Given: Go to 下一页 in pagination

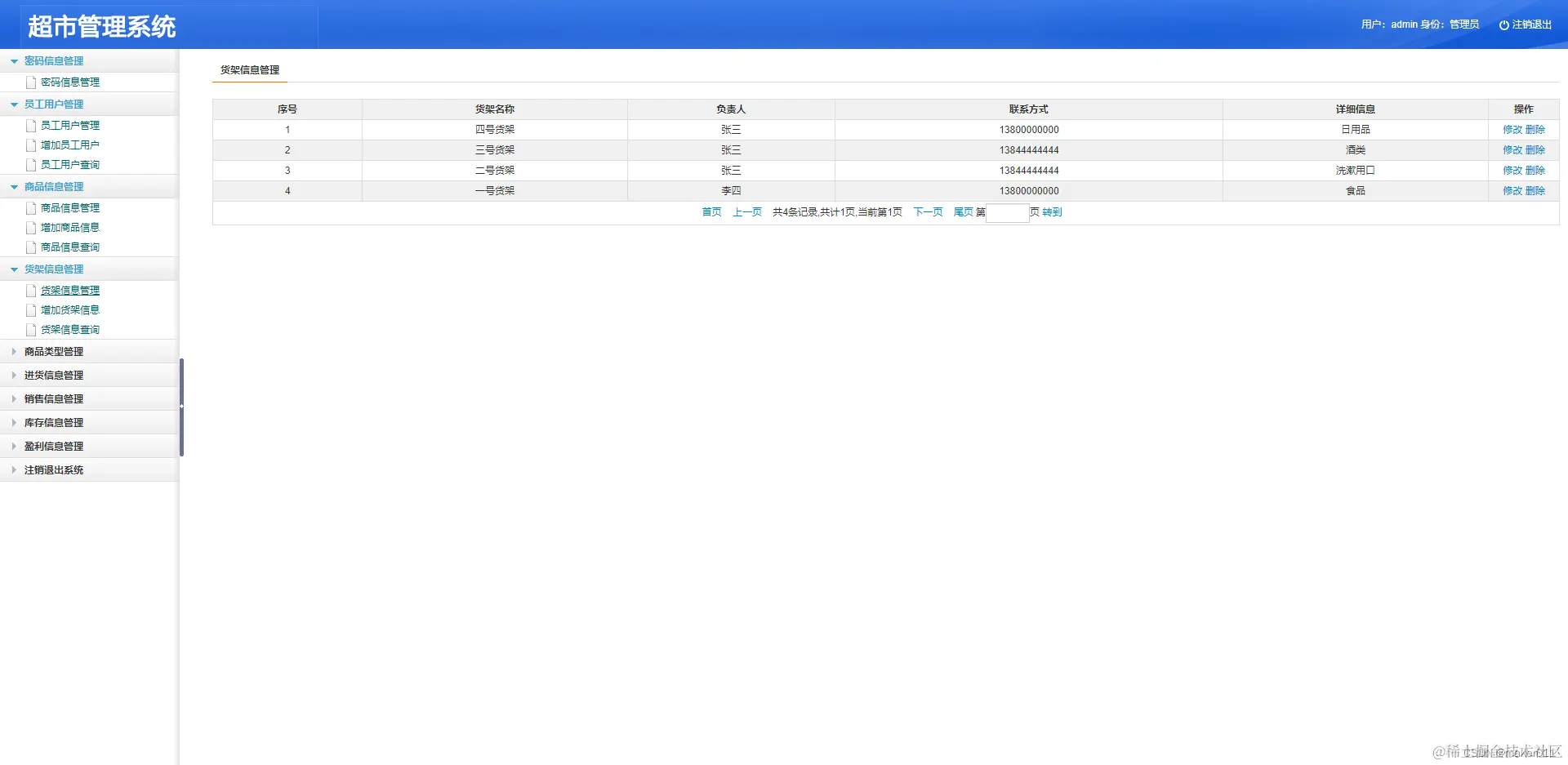Looking at the screenshot, I should click(x=928, y=212).
